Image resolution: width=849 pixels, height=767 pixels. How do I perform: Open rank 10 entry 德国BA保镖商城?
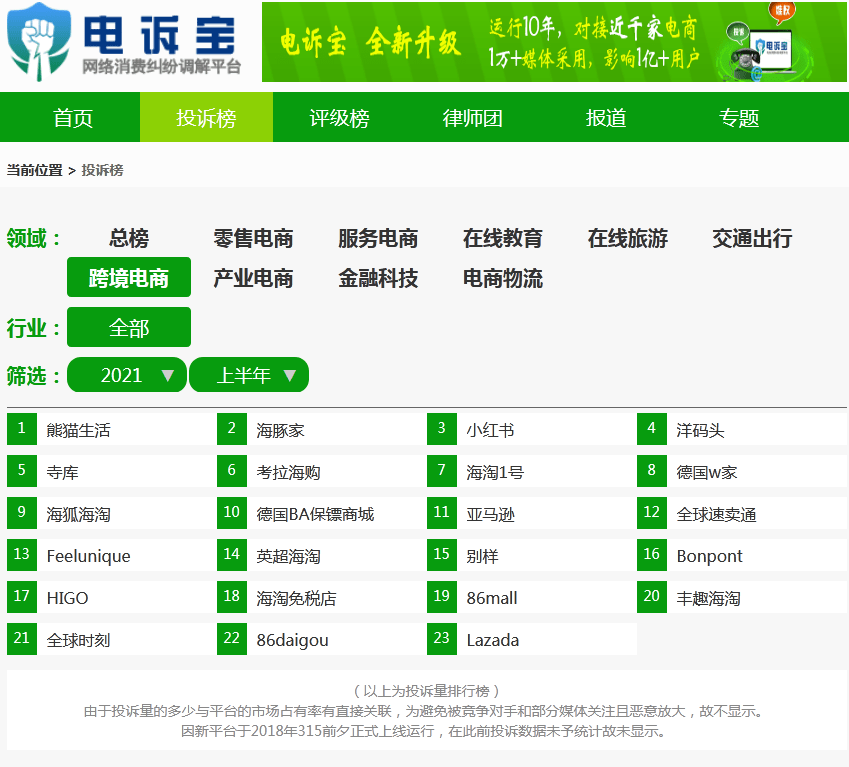322,513
